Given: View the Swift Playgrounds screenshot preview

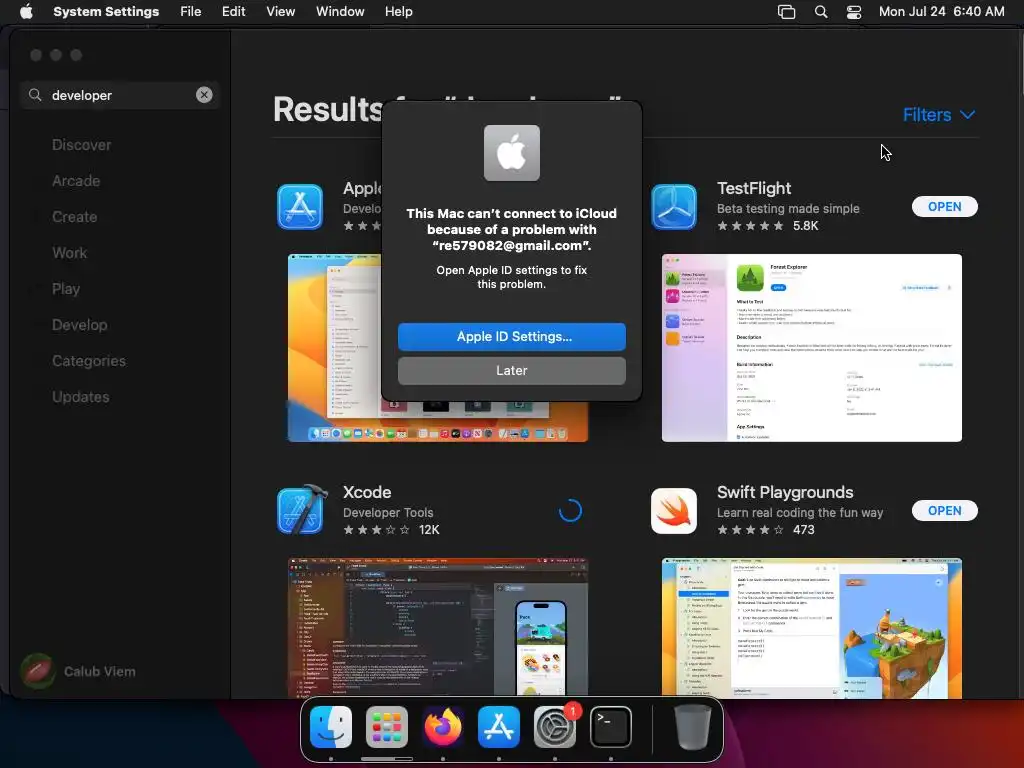Looking at the screenshot, I should tap(811, 628).
